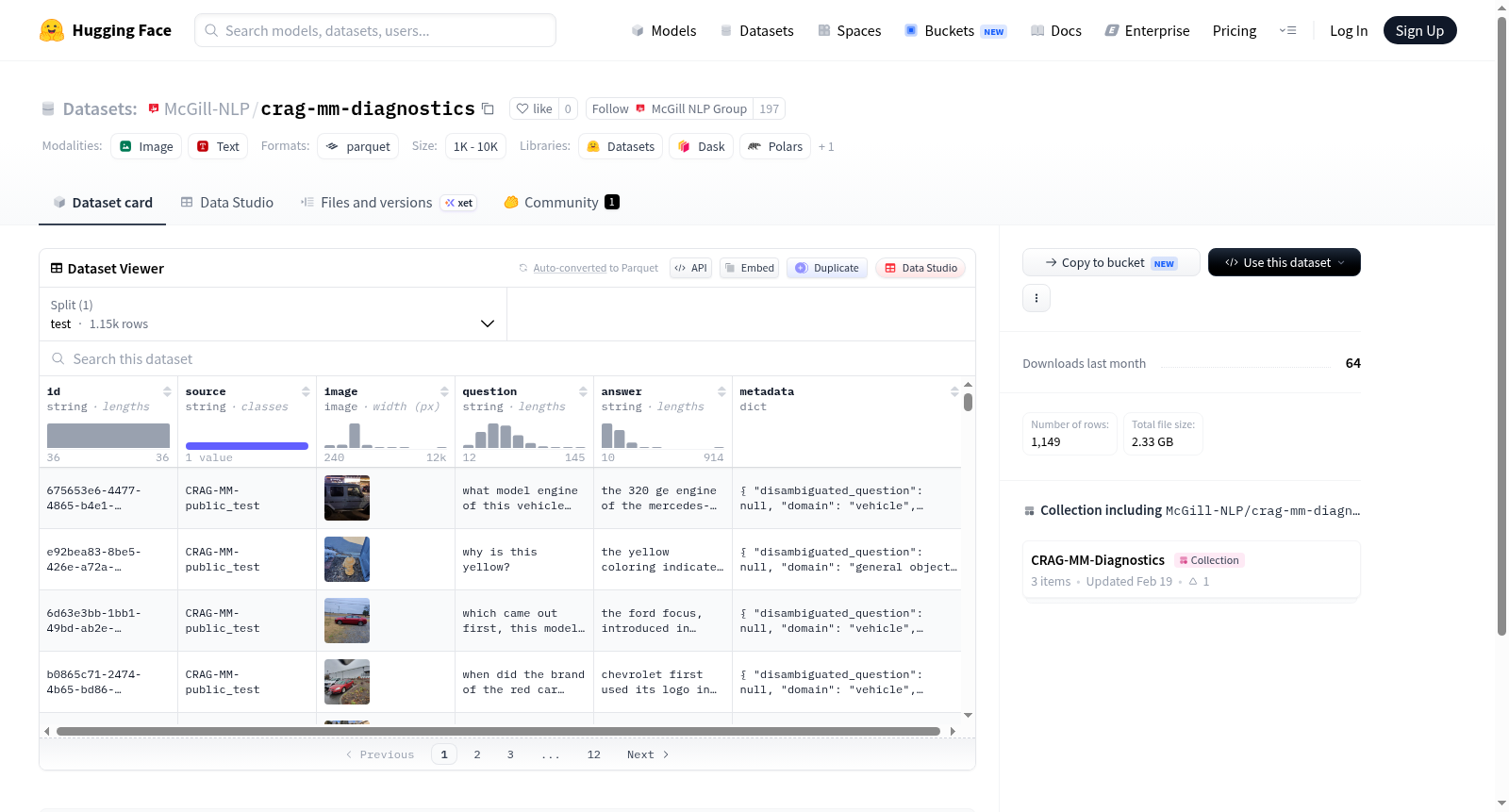Open the API button in viewer
The height and width of the screenshot is (812, 1509).
point(690,268)
